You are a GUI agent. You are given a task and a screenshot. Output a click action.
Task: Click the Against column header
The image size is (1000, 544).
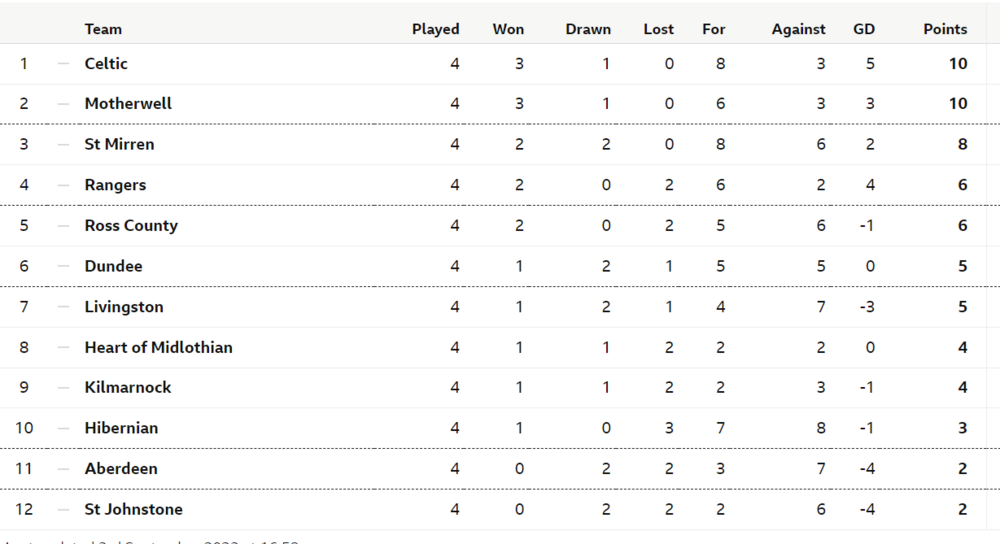pyautogui.click(x=798, y=29)
